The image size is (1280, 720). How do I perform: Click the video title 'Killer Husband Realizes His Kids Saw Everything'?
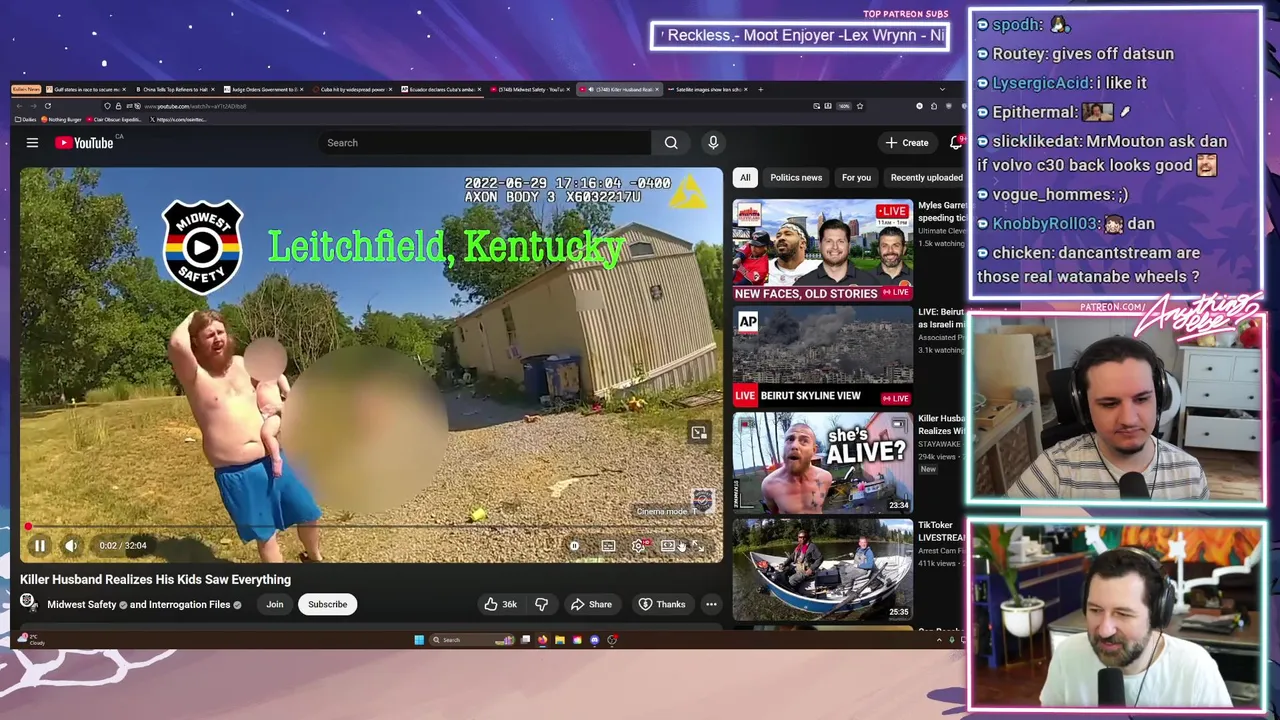(x=155, y=580)
